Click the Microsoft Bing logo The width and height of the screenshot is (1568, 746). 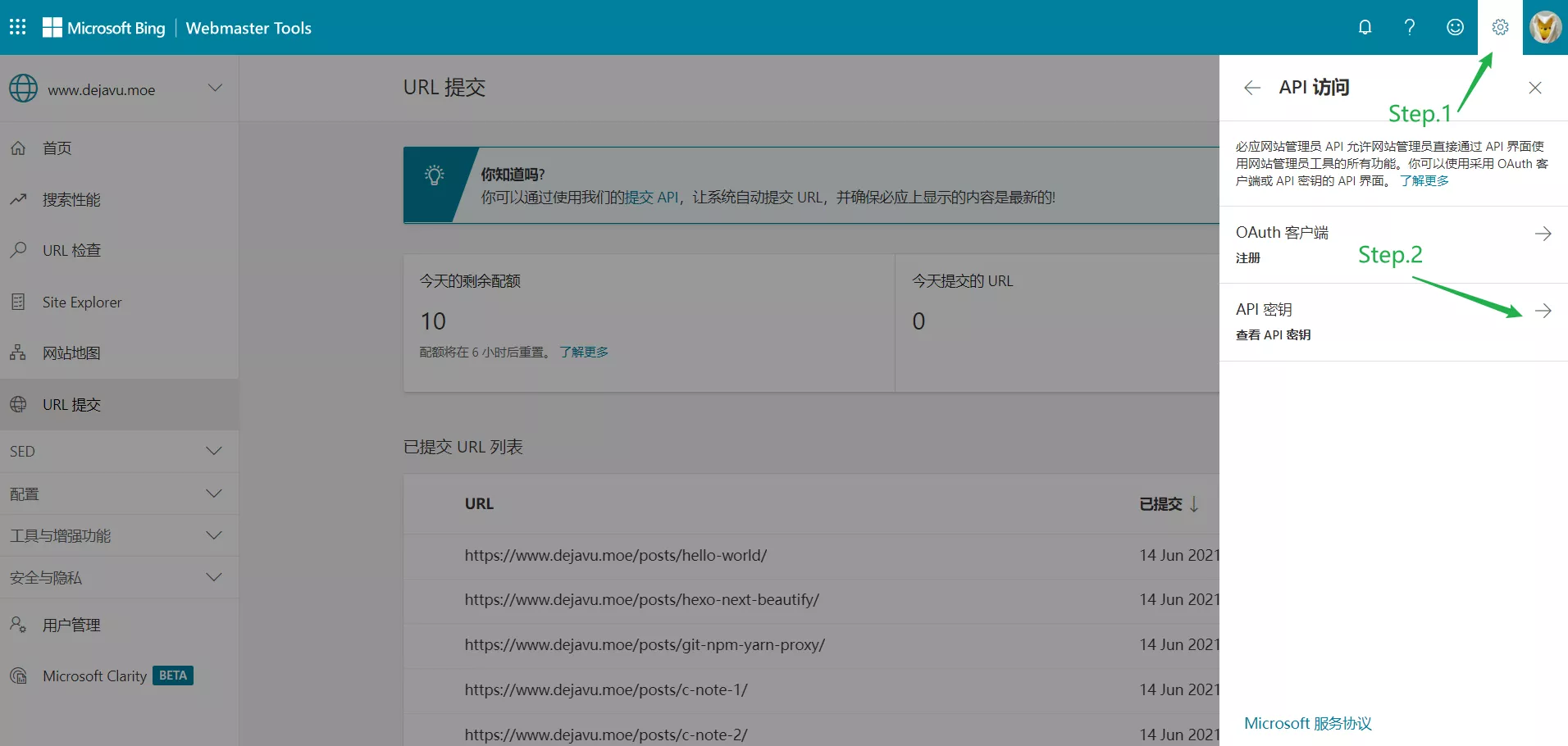(x=104, y=28)
